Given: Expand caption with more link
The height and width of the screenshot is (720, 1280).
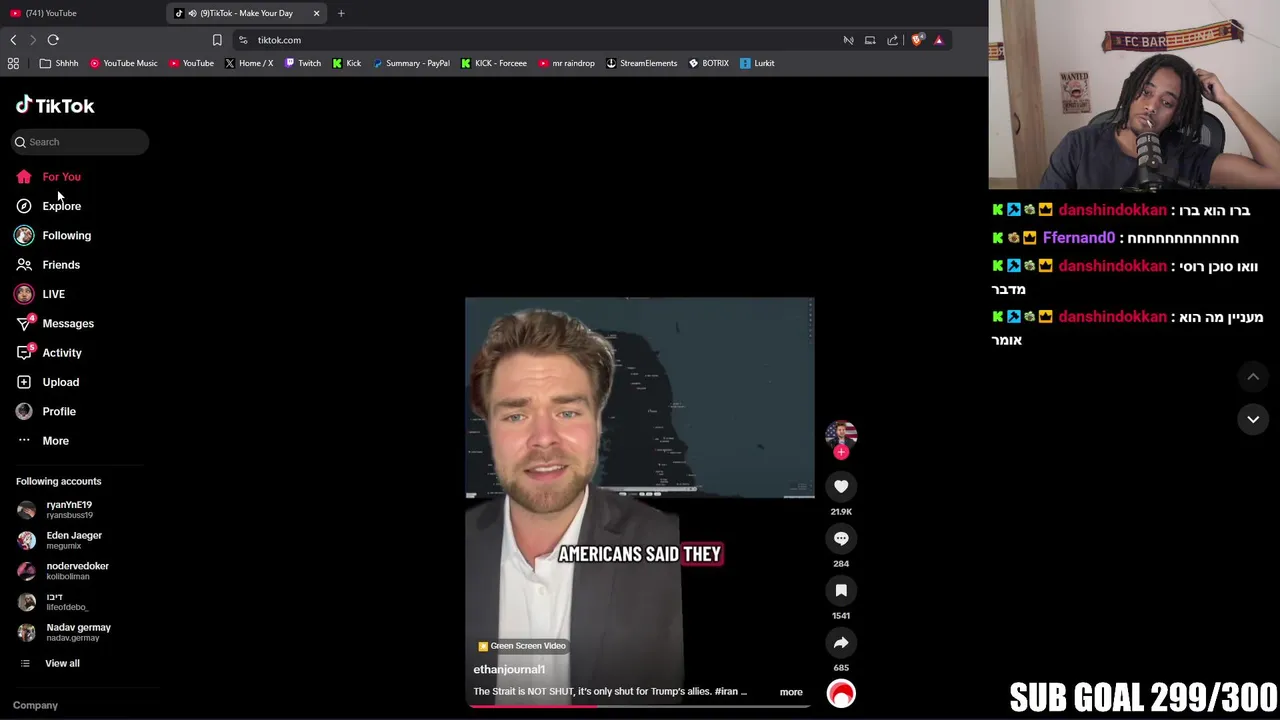Looking at the screenshot, I should click(x=791, y=692).
